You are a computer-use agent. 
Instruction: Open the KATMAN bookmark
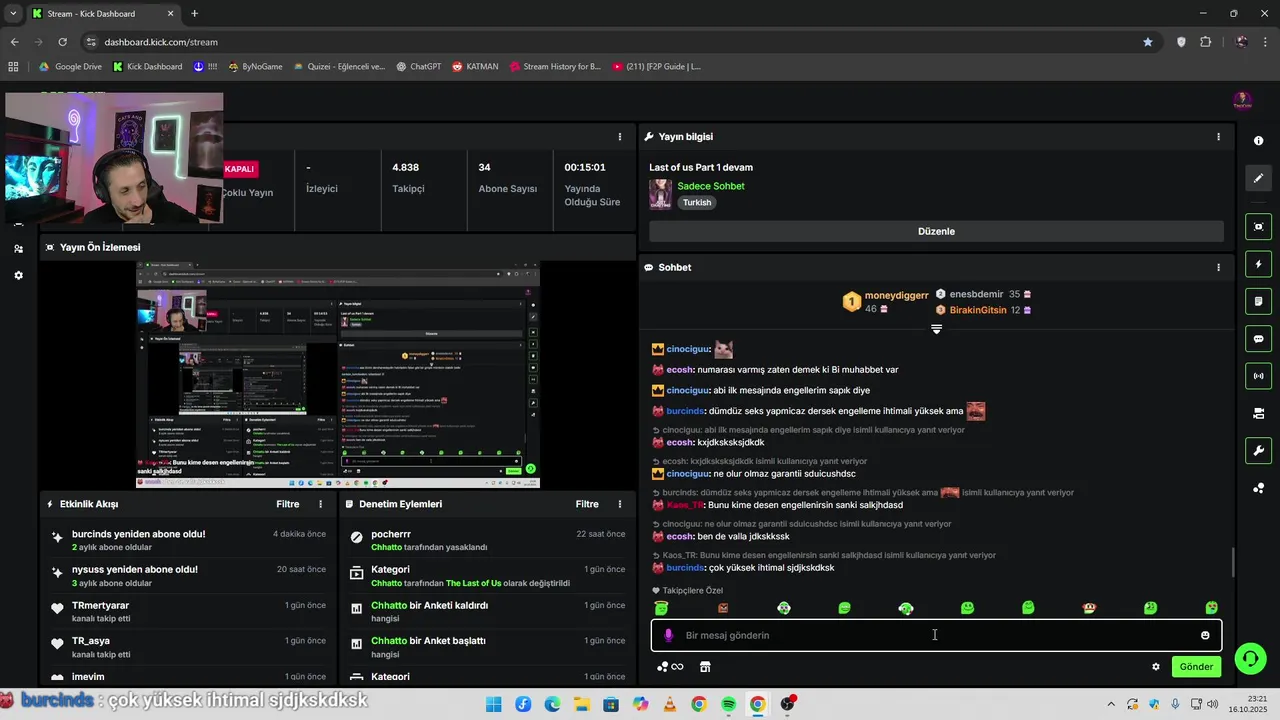tap(475, 67)
